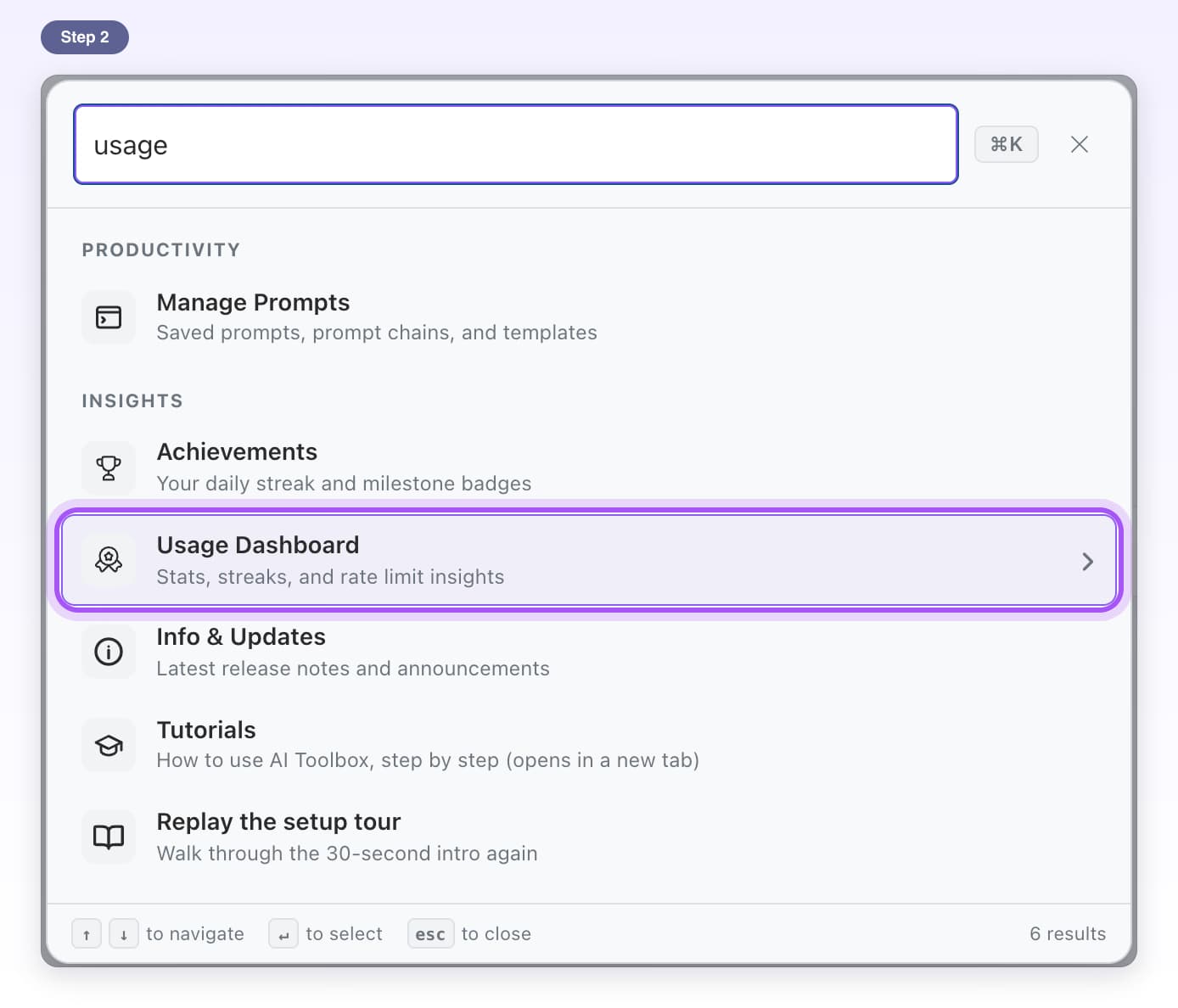This screenshot has width=1178, height=1008.
Task: Click 'Stats, streaks, and rate limit insights' text
Action: [x=330, y=577]
